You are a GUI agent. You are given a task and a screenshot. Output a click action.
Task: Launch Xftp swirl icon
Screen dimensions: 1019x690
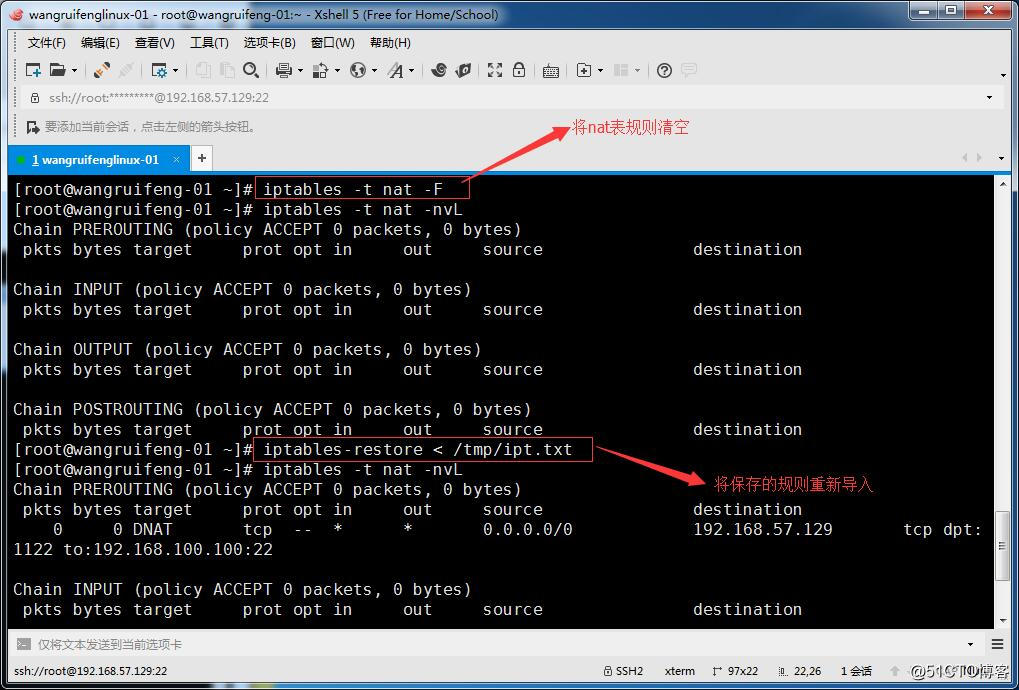pyautogui.click(x=439, y=70)
